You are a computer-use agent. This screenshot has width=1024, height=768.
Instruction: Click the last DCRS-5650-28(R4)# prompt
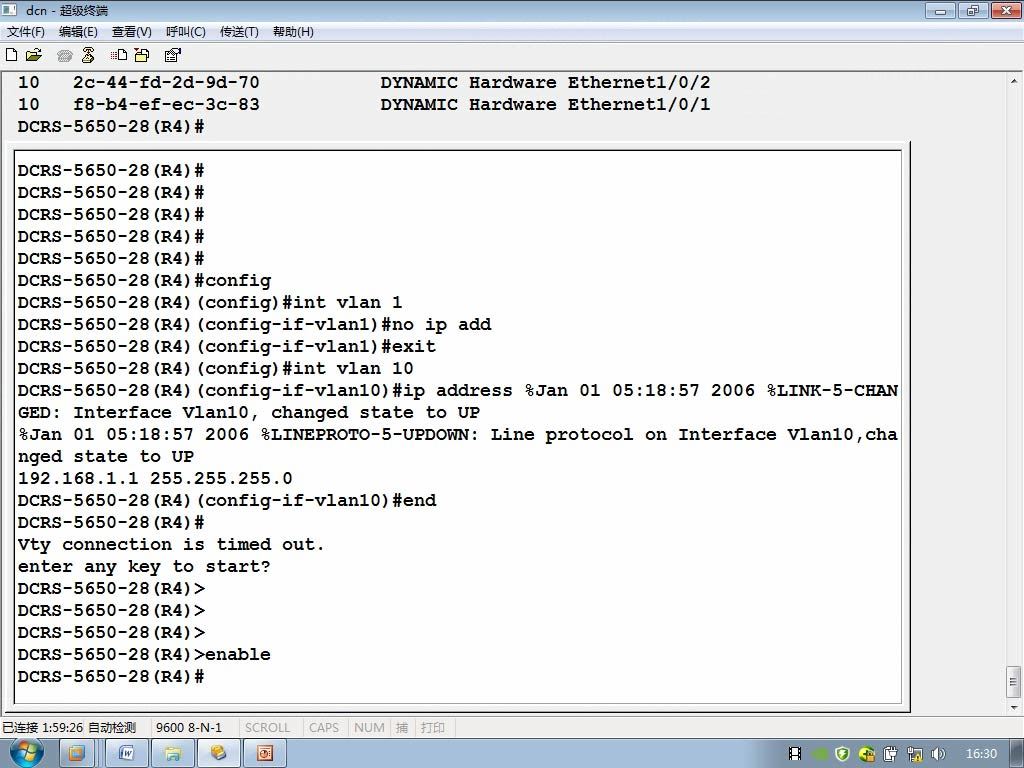coord(111,677)
